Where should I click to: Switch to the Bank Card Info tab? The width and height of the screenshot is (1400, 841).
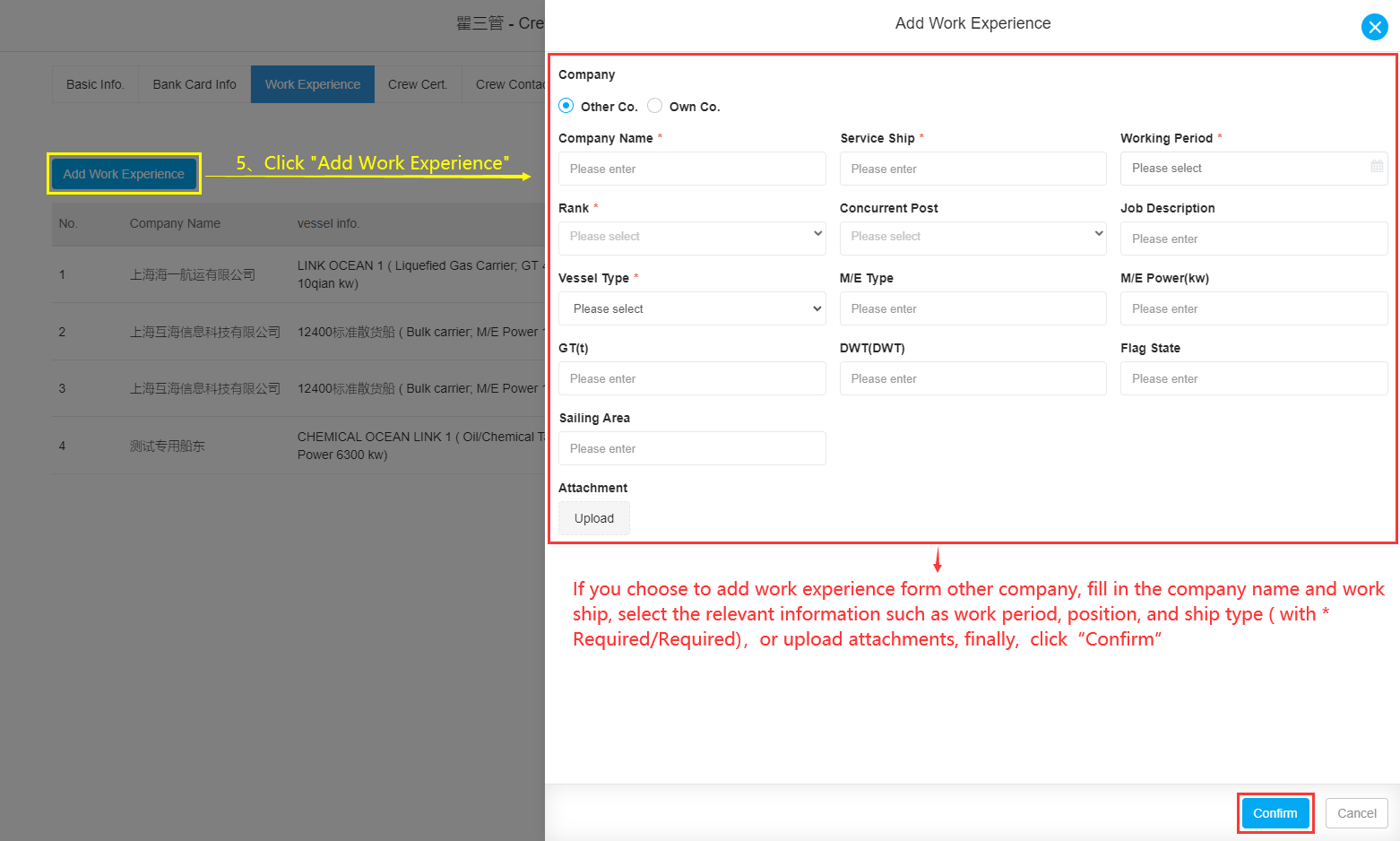194,84
